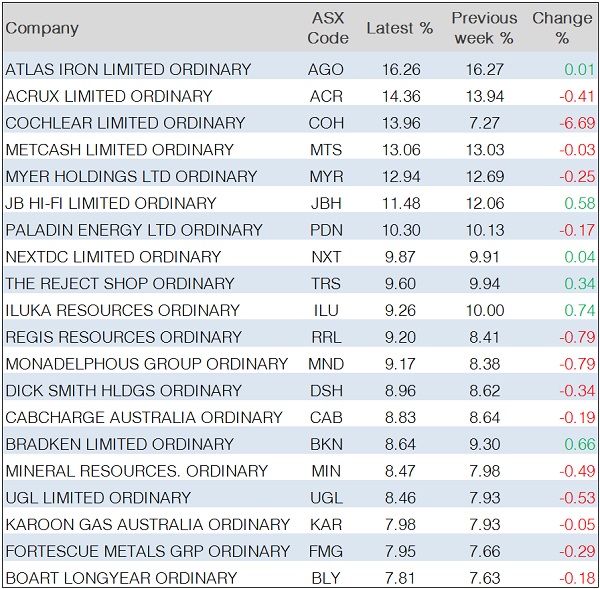Viewport: 600px width, 589px height.
Task: Select the ATLAS IRON LIMITED ORDINARY row name
Action: 128,70
